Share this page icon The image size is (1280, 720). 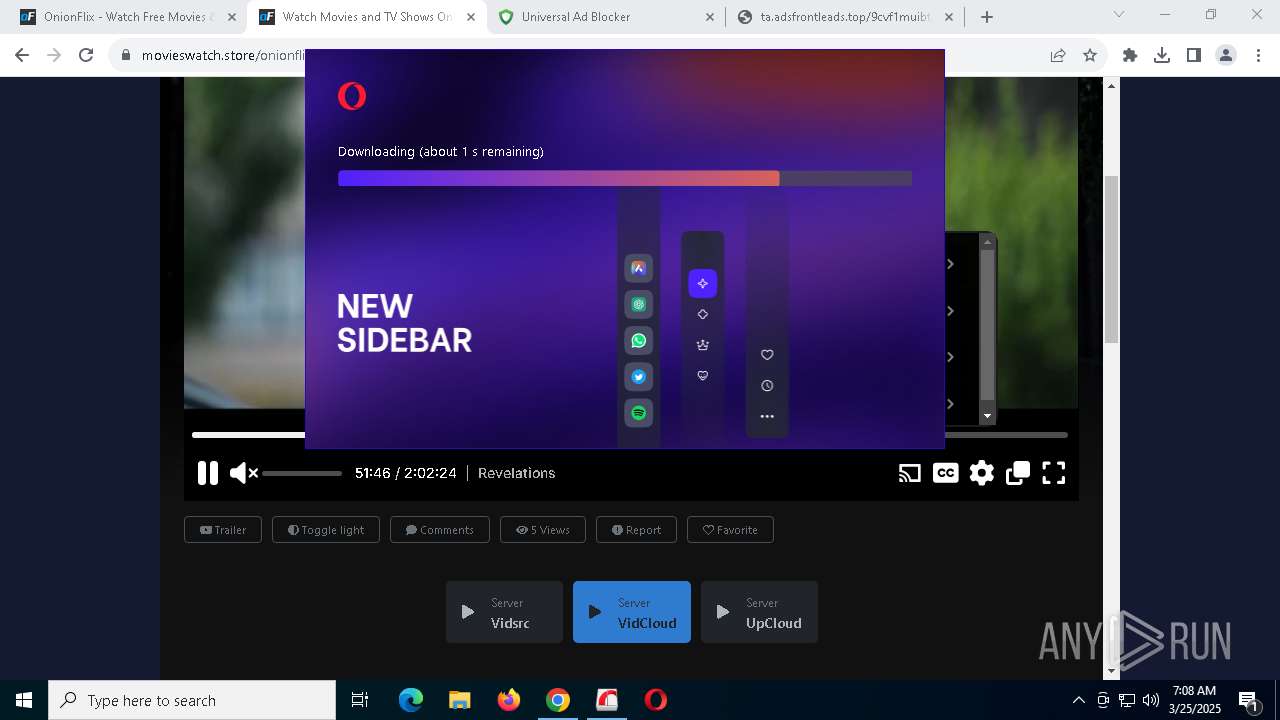(1058, 56)
